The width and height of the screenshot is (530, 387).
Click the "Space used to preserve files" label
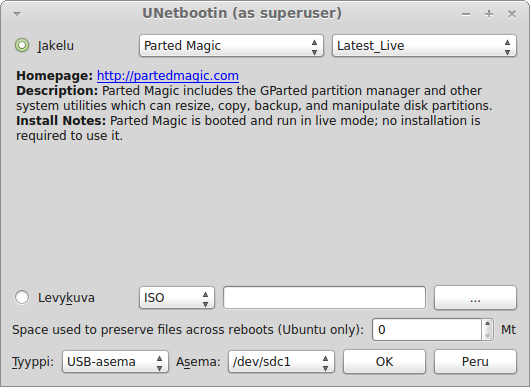tap(188, 330)
